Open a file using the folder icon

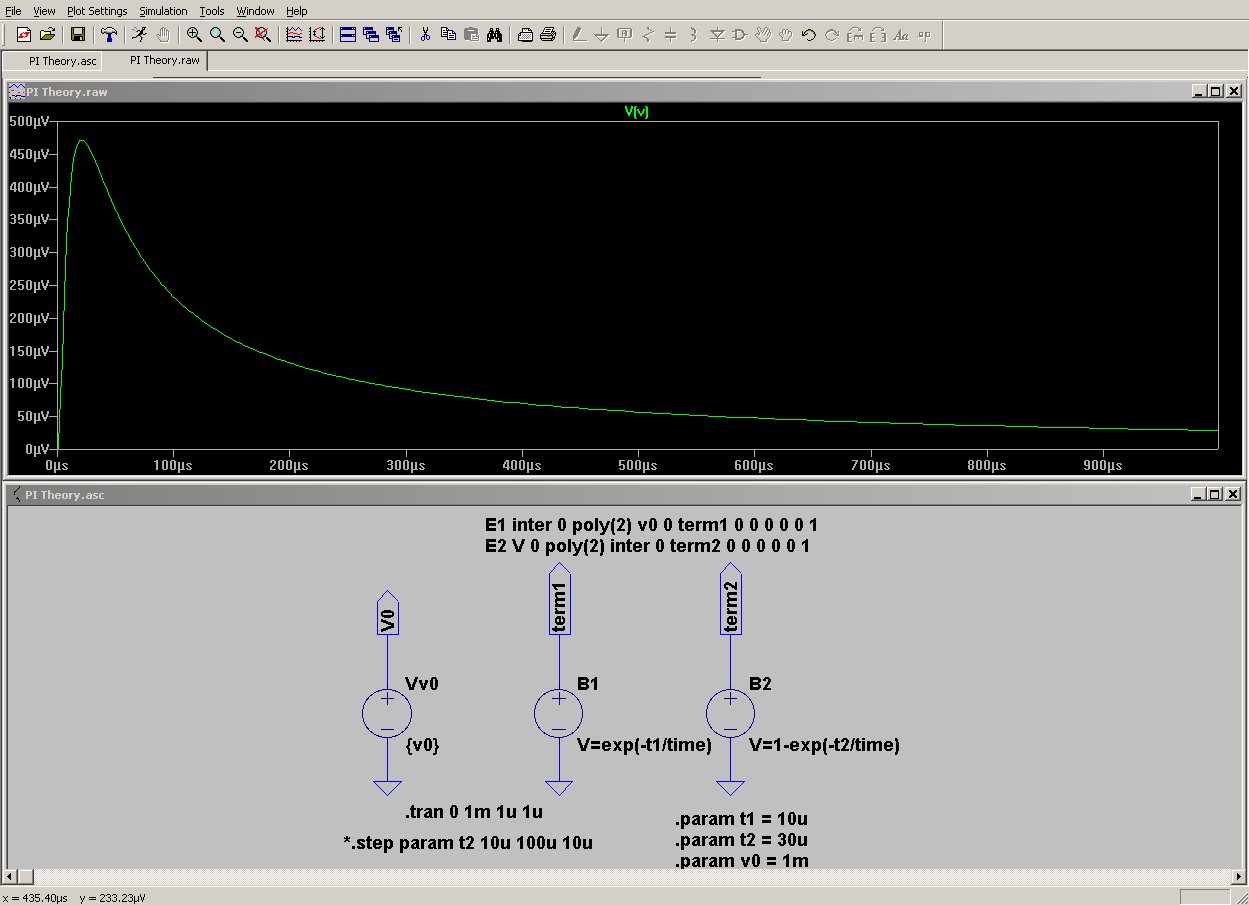pyautogui.click(x=47, y=35)
